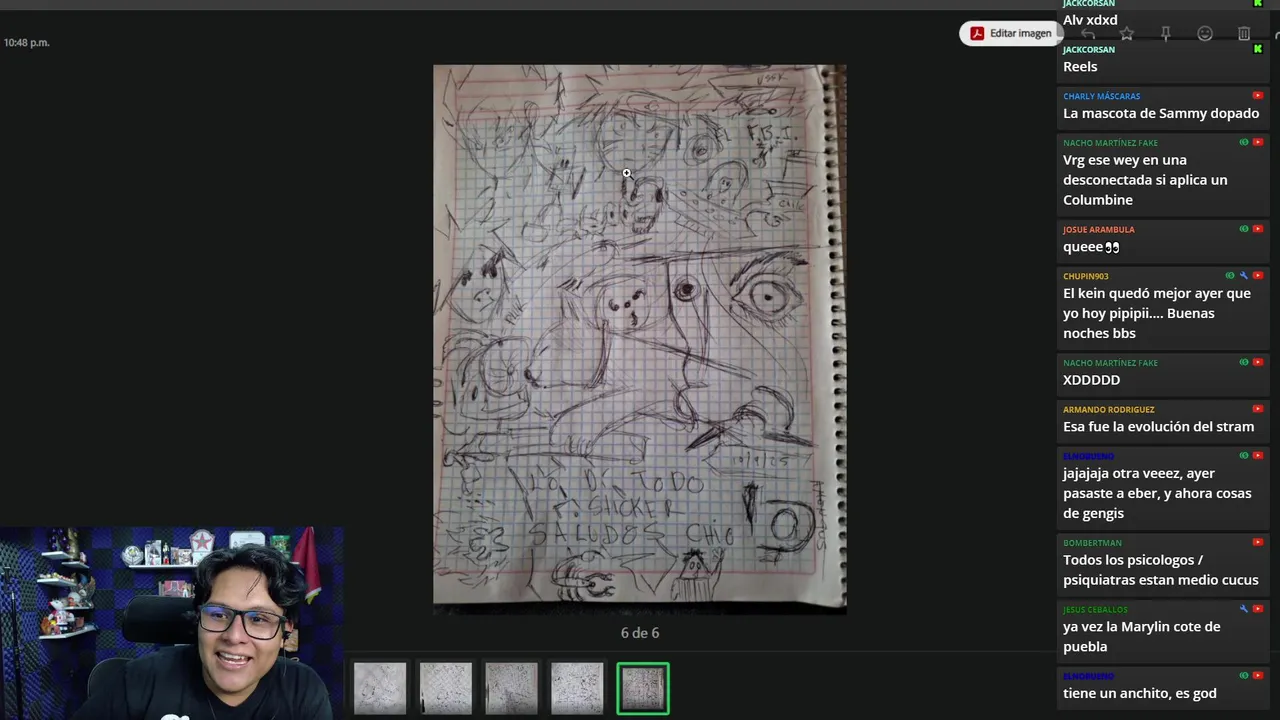Click the 'Alv xdxd' chat message
Image resolution: width=1280 pixels, height=720 pixels.
[x=1090, y=20]
